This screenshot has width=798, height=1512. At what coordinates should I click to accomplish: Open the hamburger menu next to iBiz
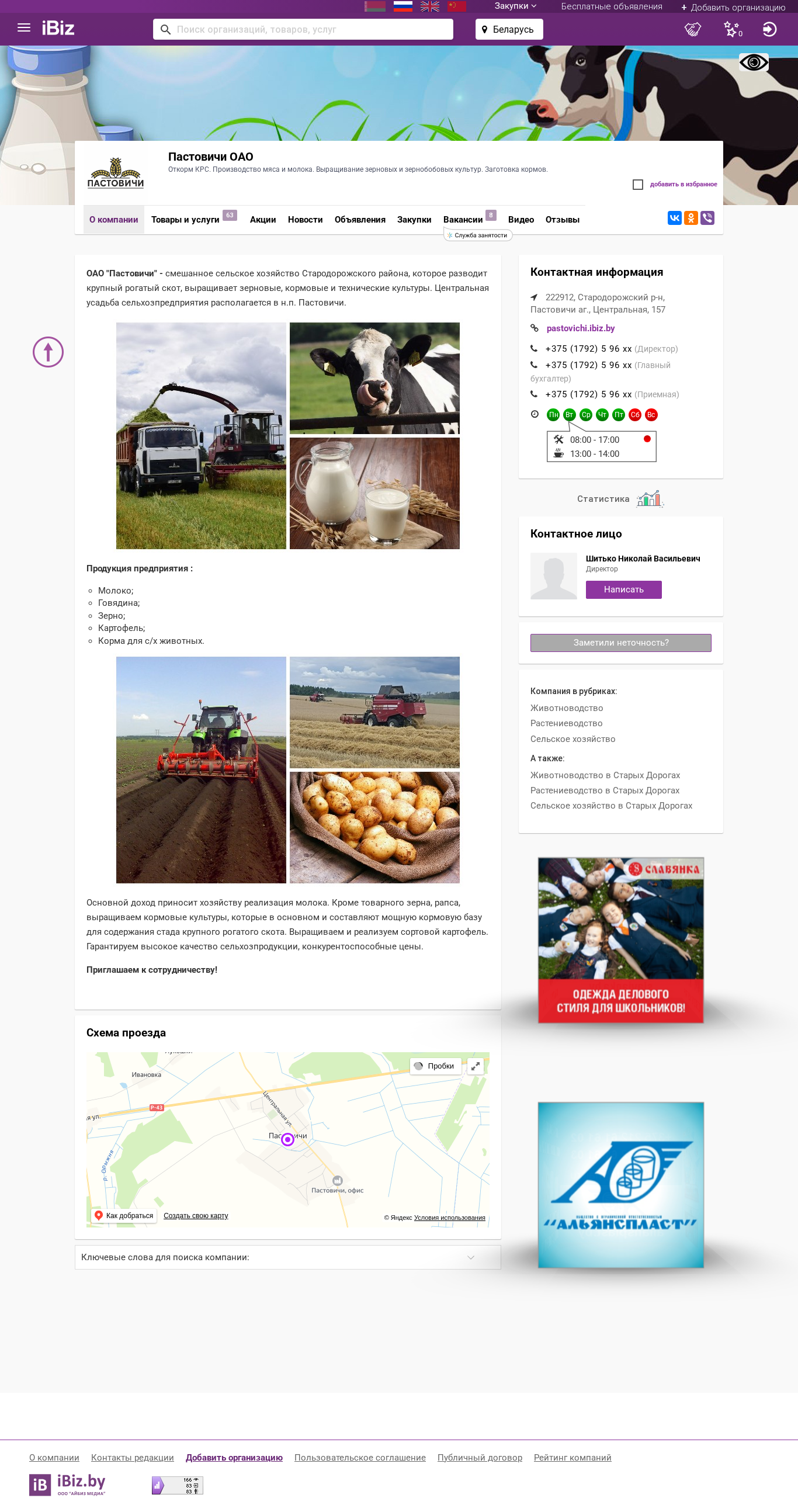(x=23, y=27)
